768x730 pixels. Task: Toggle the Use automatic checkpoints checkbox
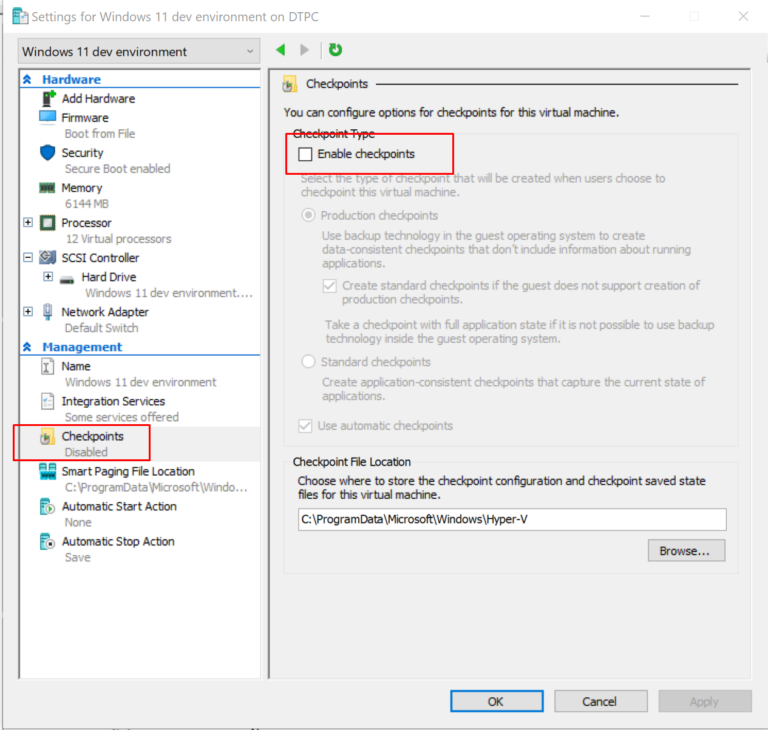(x=305, y=426)
